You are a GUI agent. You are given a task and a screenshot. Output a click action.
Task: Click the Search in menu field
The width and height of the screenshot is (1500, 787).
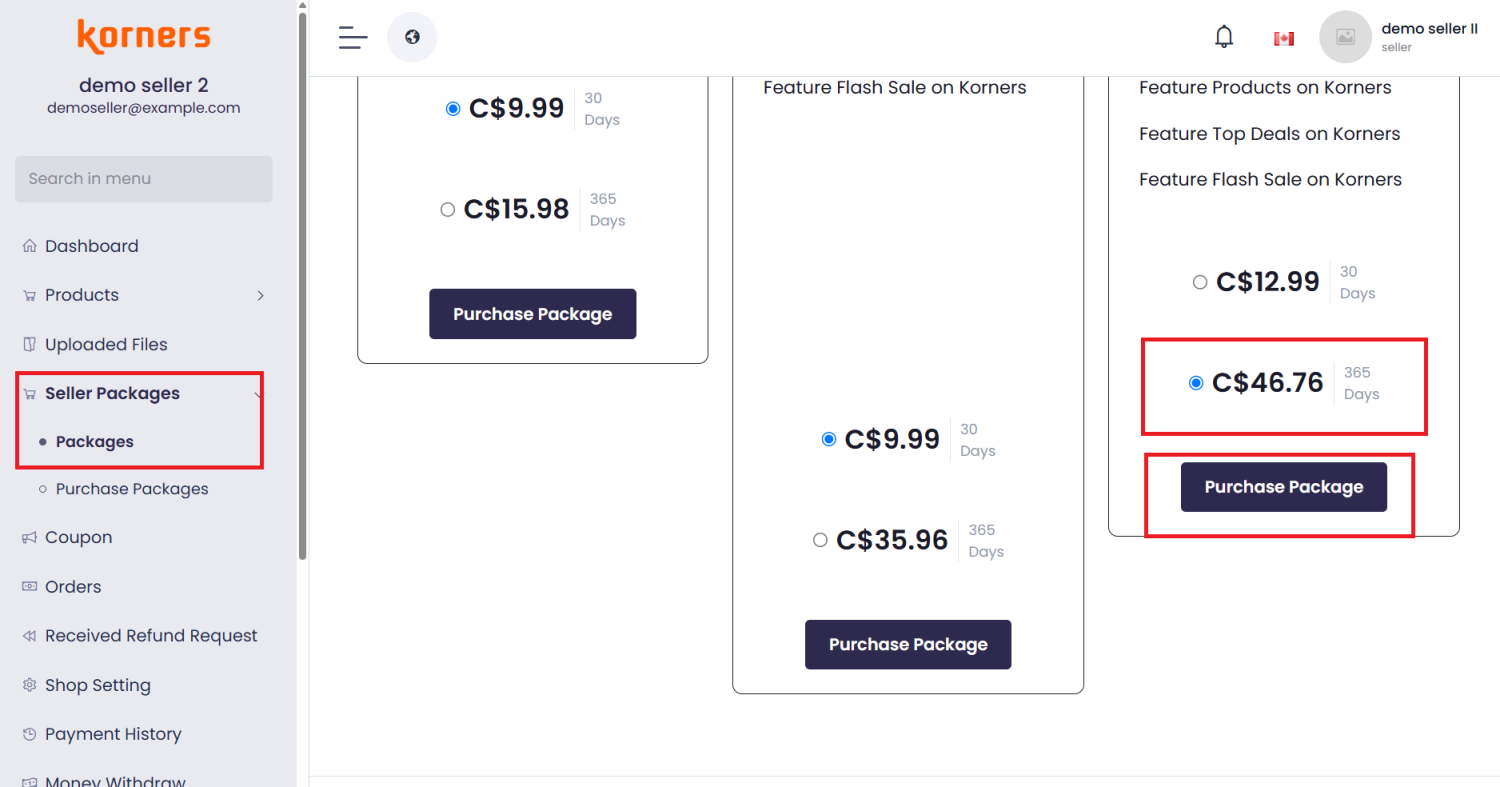coord(144,179)
